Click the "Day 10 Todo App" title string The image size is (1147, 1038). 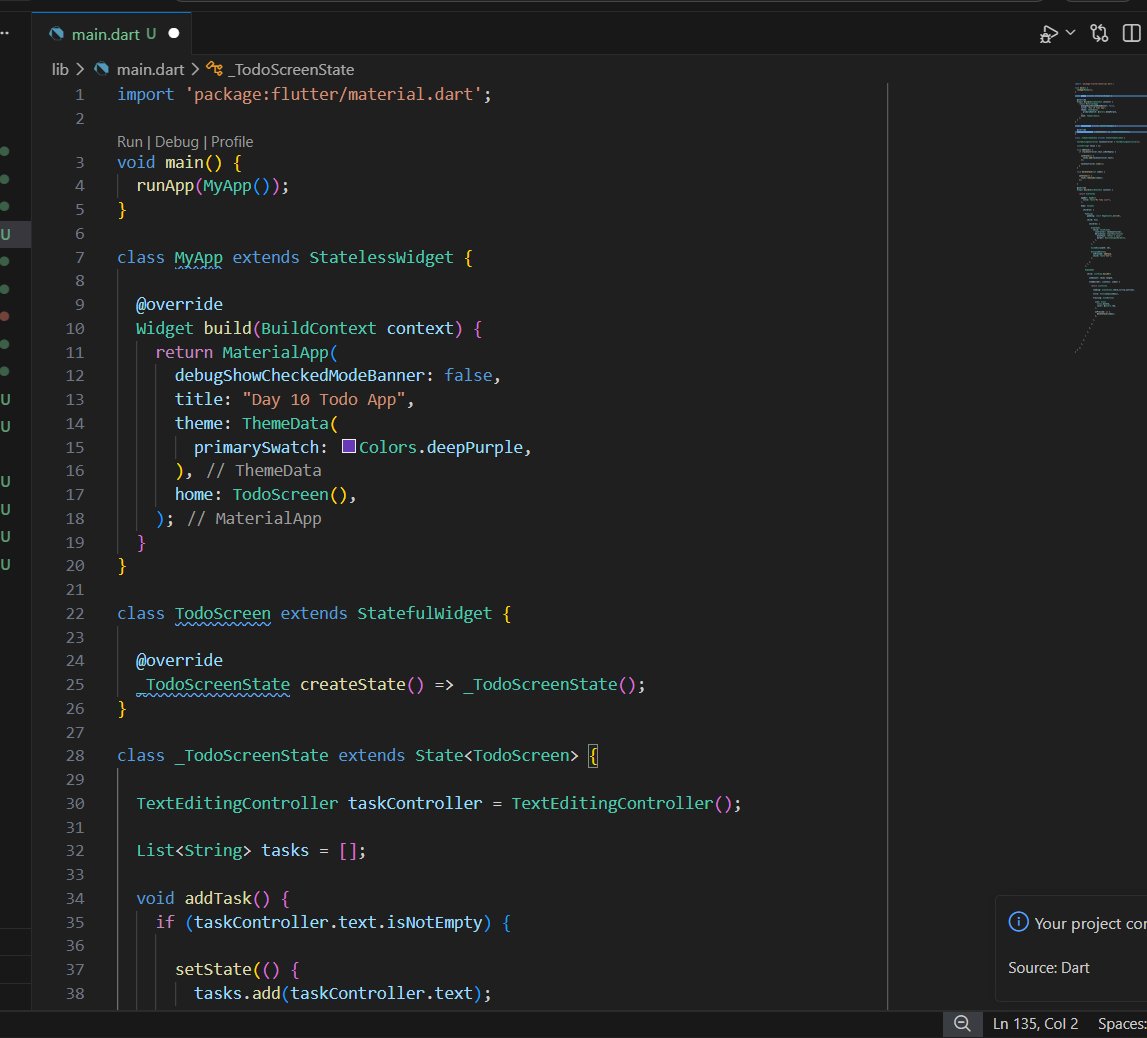(324, 399)
